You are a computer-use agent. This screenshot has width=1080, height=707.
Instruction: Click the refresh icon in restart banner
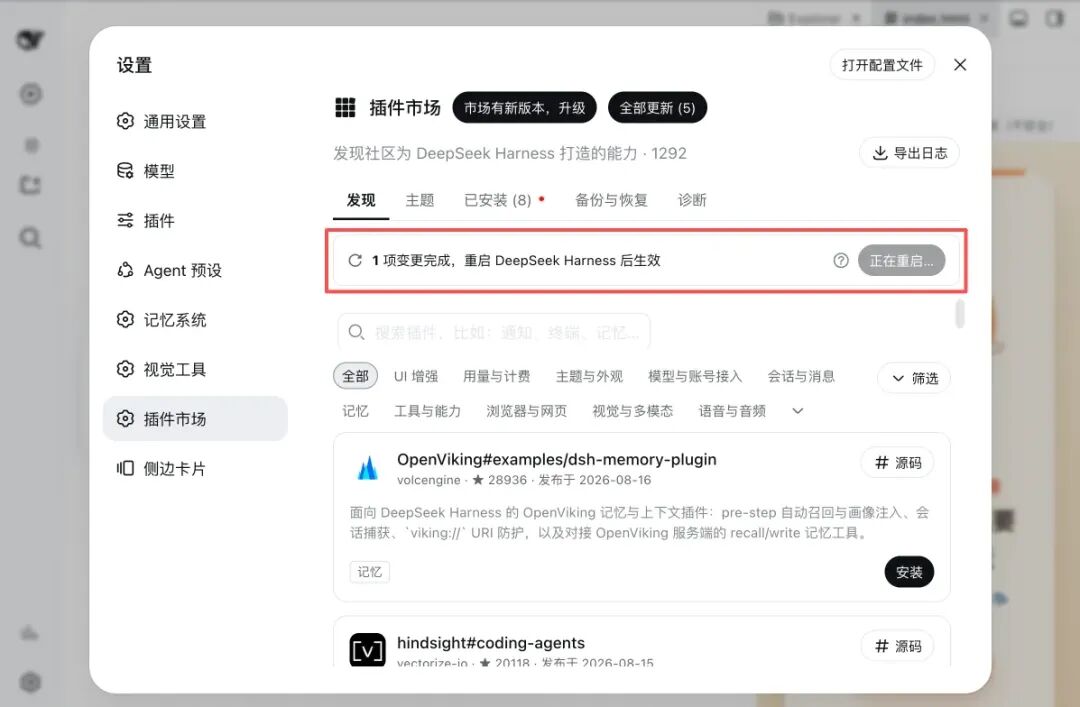355,260
